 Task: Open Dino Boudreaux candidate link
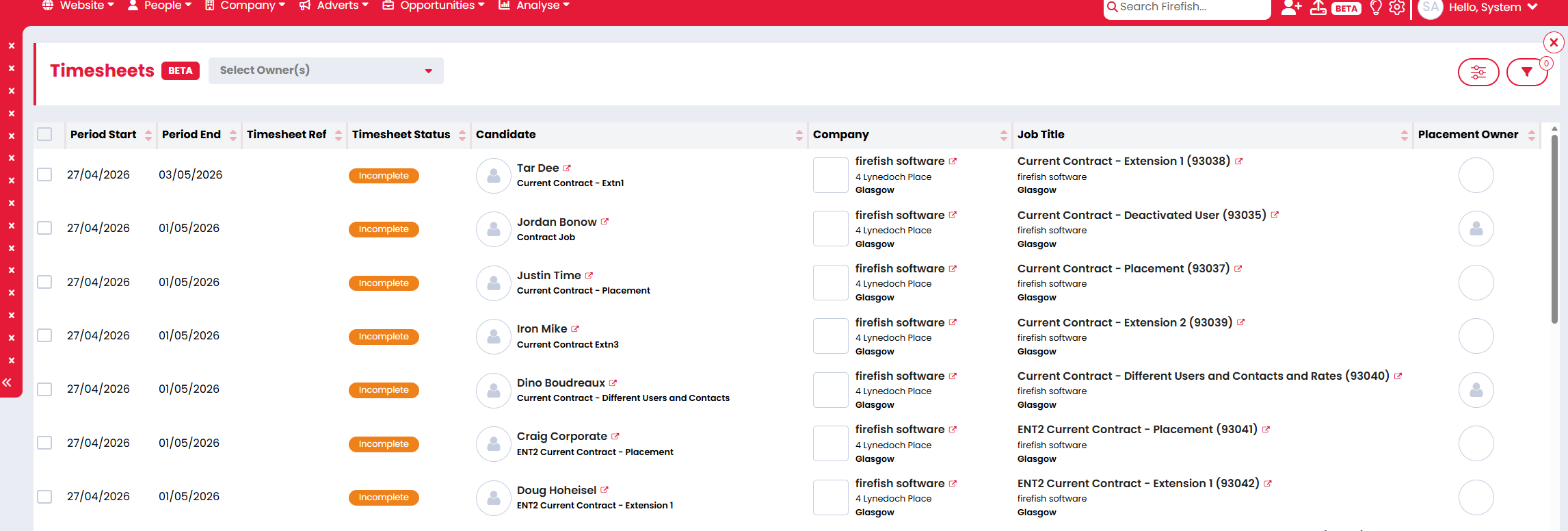point(561,383)
